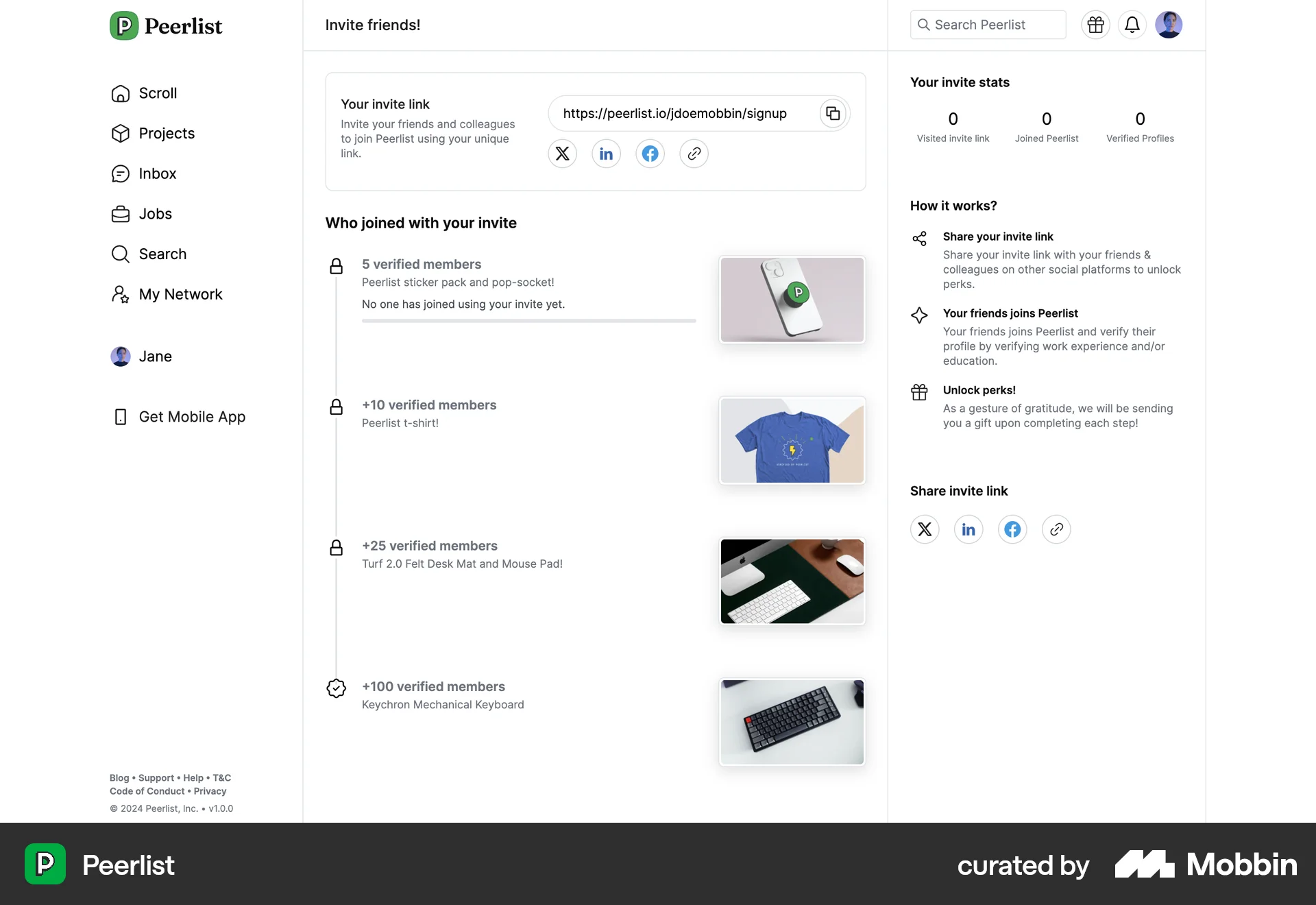The image size is (1316, 905).
Task: Share your invite link on Facebook
Action: tap(650, 154)
